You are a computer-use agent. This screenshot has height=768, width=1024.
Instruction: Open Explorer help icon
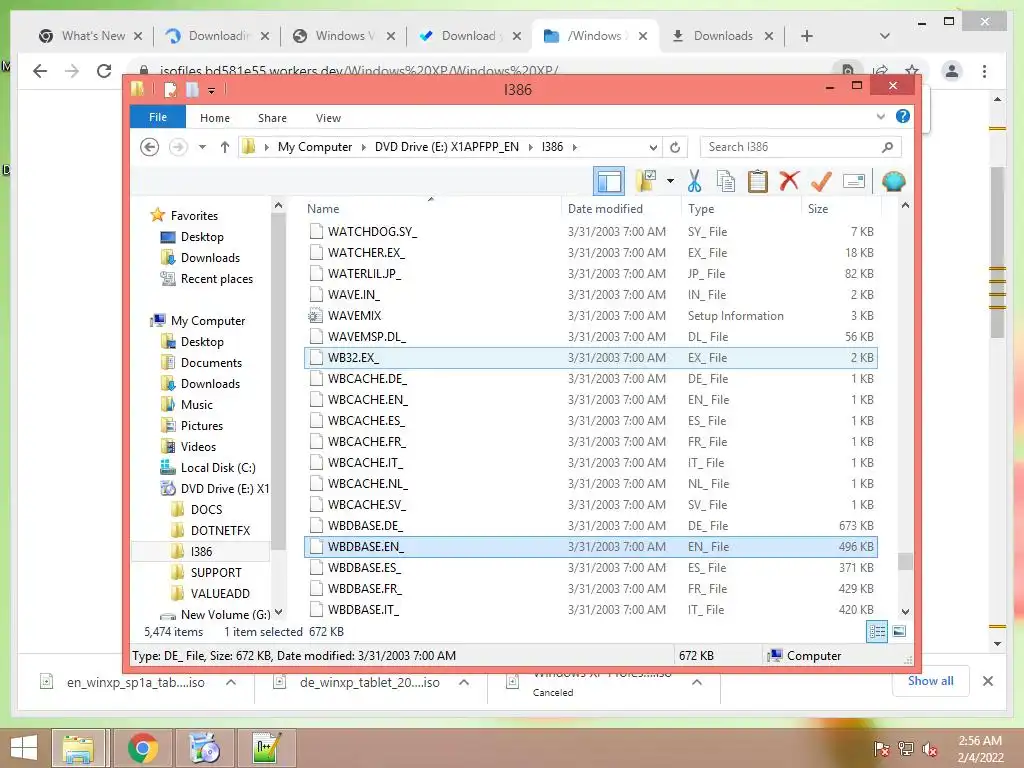point(903,116)
